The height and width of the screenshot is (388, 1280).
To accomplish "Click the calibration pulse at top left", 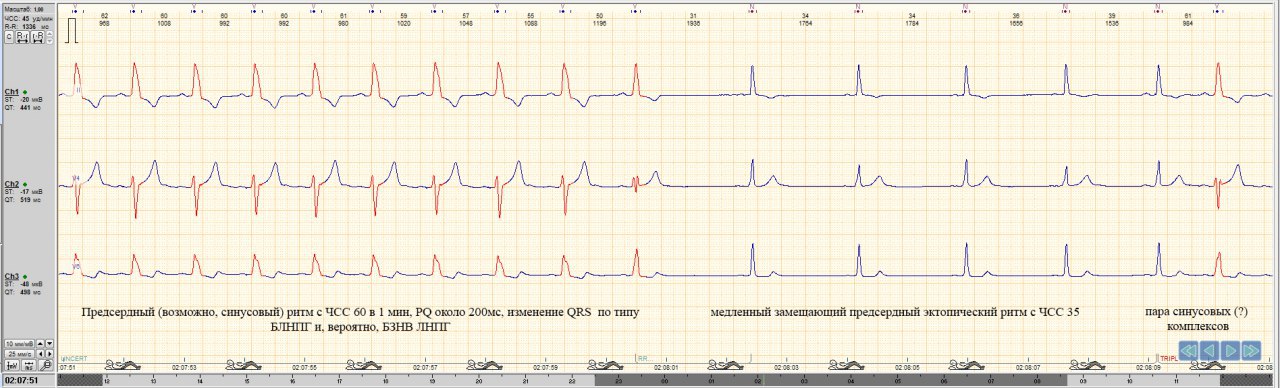I will pos(72,30).
